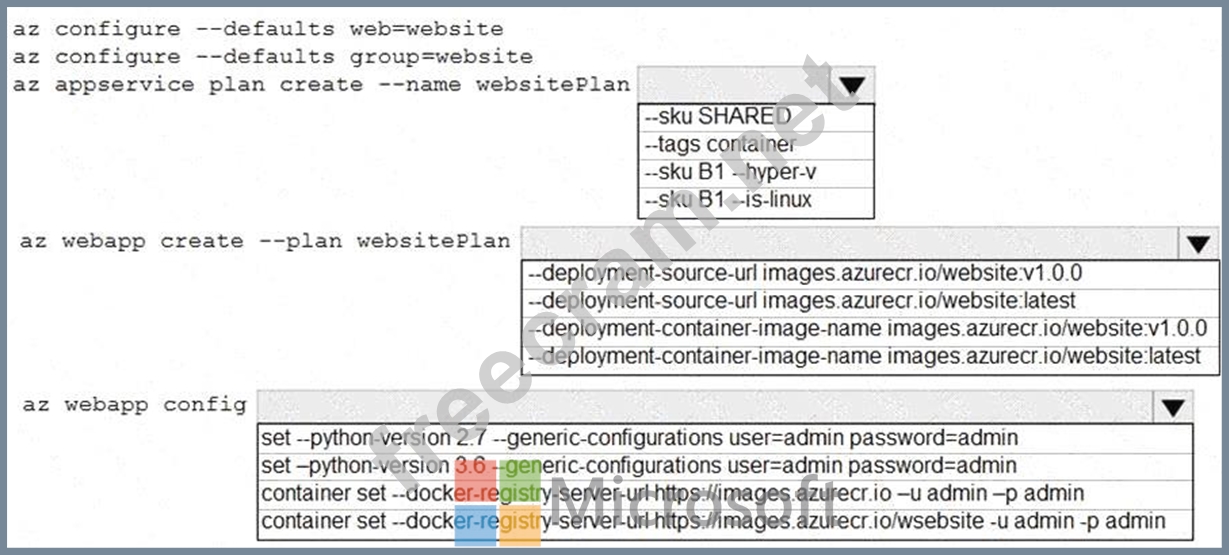Image resolution: width=1229 pixels, height=555 pixels.
Task: Click the 'az configure --defaults web=website' line
Action: [x=258, y=30]
